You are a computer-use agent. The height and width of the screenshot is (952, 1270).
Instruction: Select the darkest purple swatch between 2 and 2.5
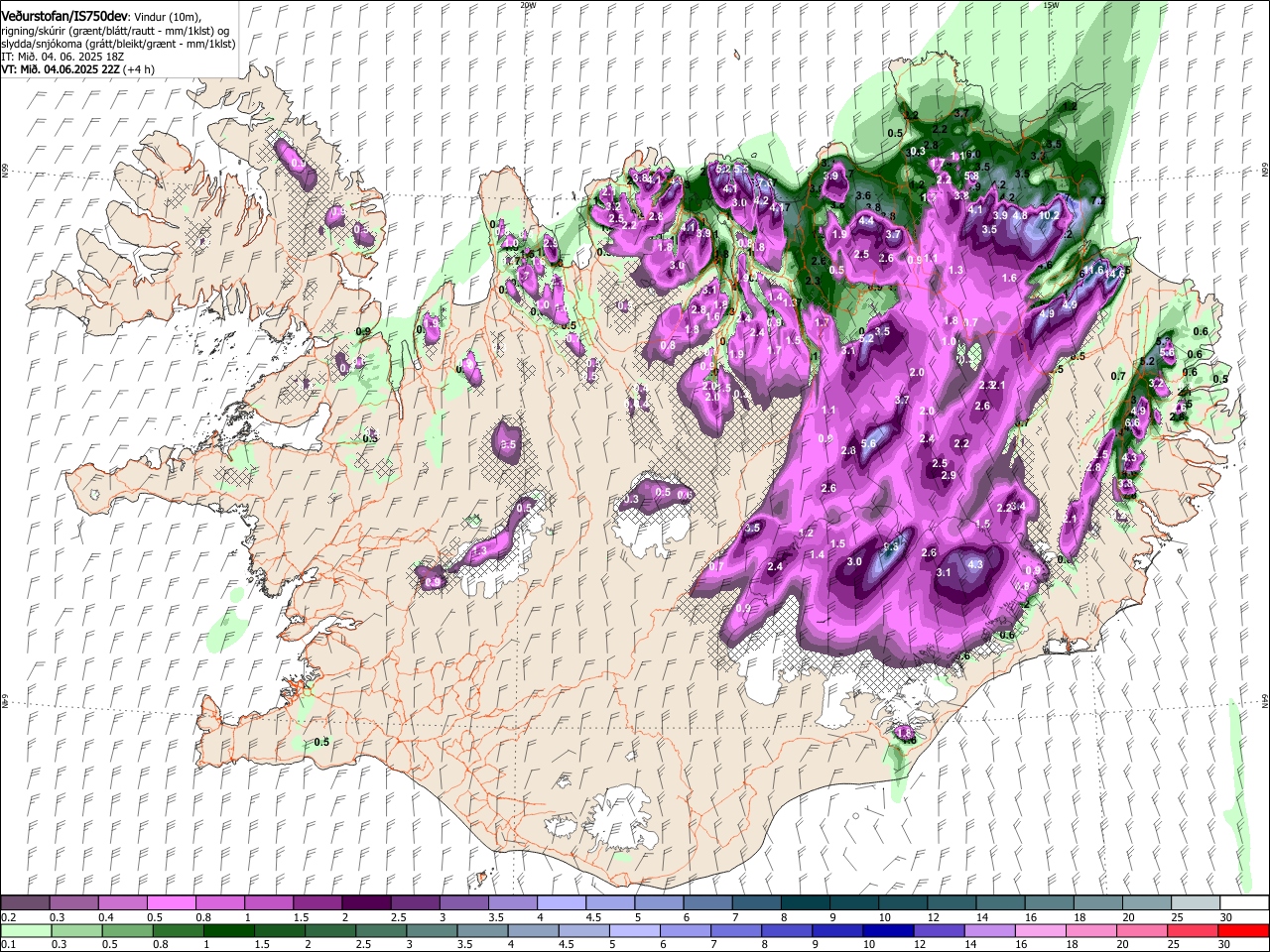[x=366, y=903]
